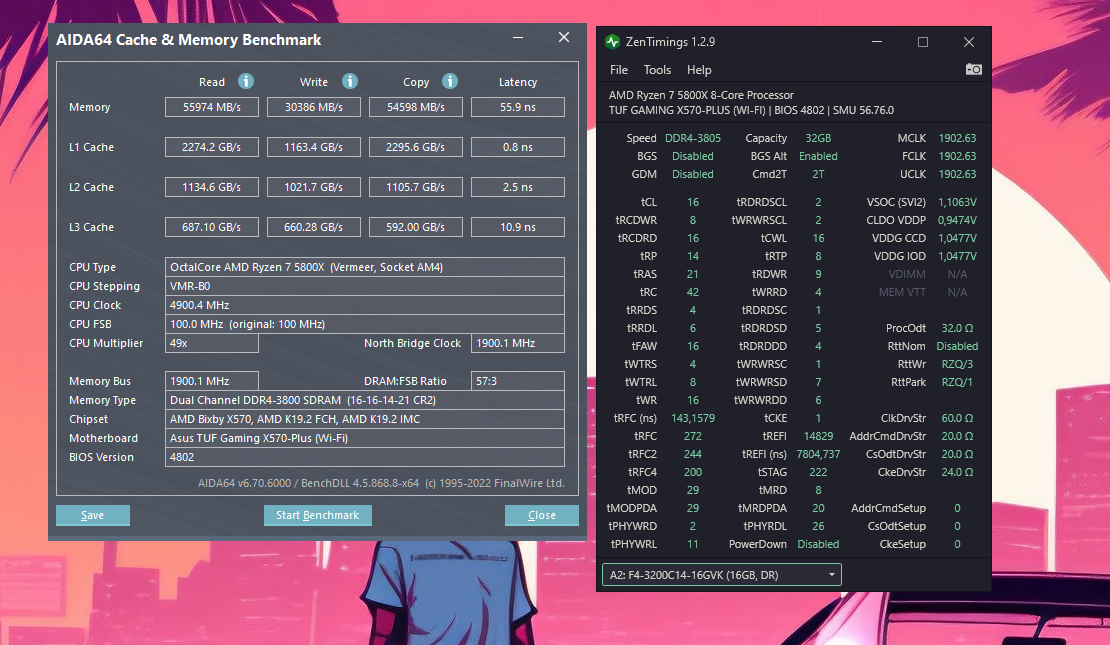Click the CkeDrvStr value 24.0 Ω
Screen dimensions: 1110x645
(957, 472)
